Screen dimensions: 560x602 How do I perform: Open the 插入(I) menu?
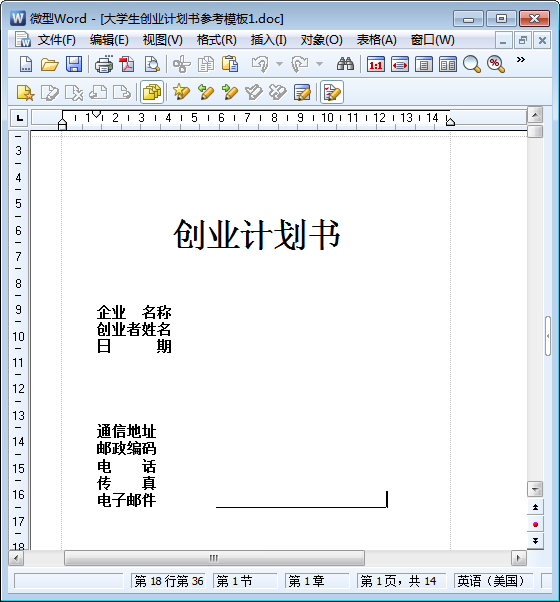pyautogui.click(x=268, y=40)
